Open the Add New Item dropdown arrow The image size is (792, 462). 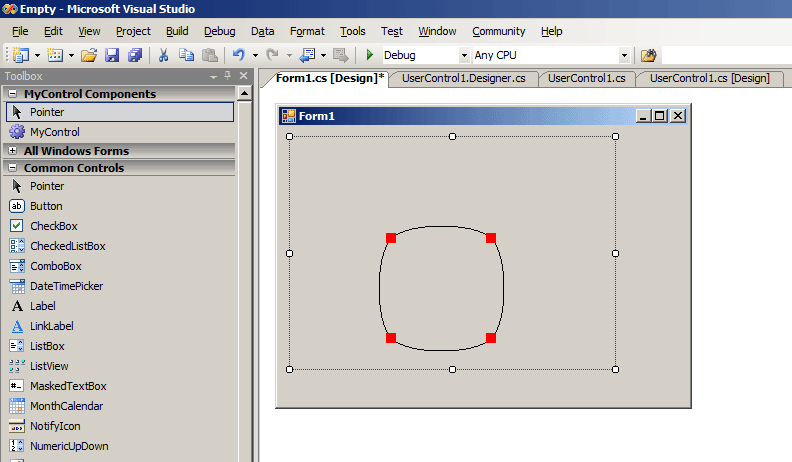[x=71, y=55]
